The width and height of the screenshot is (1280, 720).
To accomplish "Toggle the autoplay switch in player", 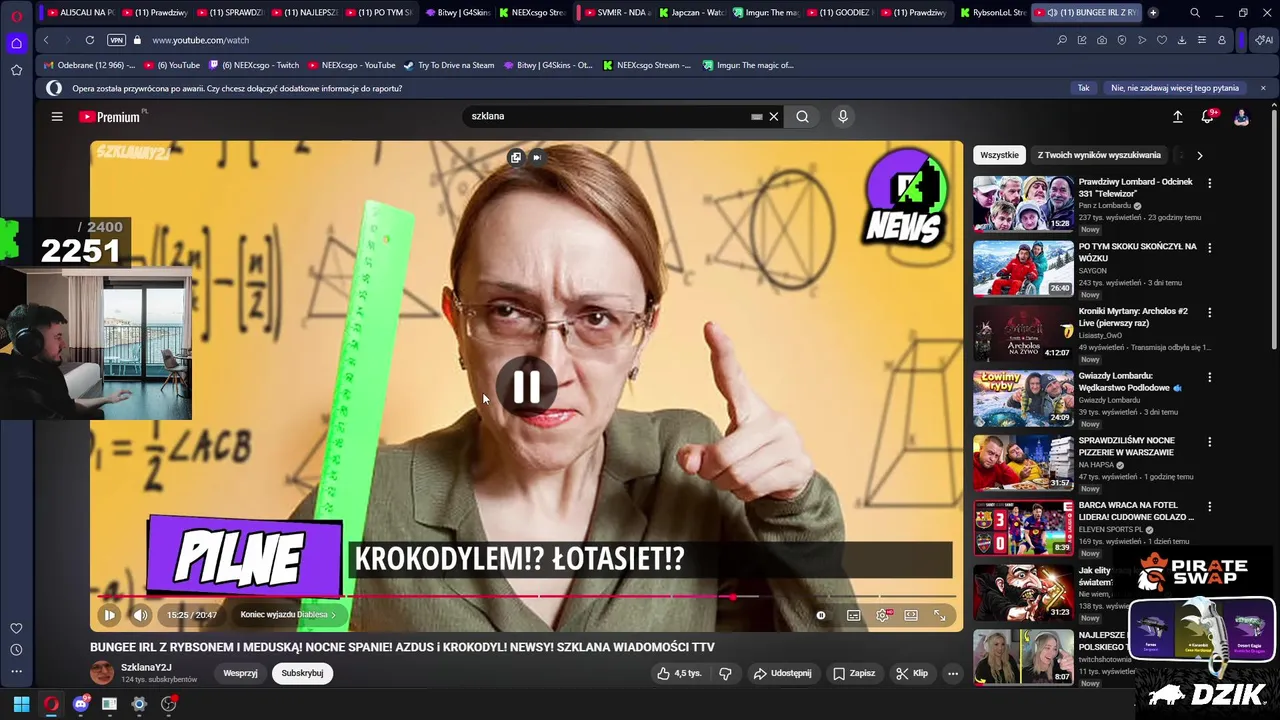I will pos(821,615).
